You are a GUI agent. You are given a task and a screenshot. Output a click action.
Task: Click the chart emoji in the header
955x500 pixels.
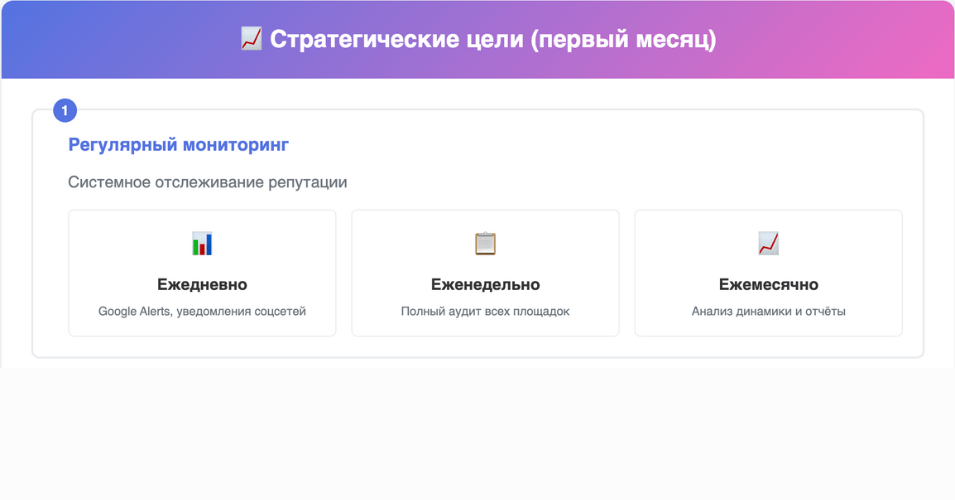(x=252, y=39)
